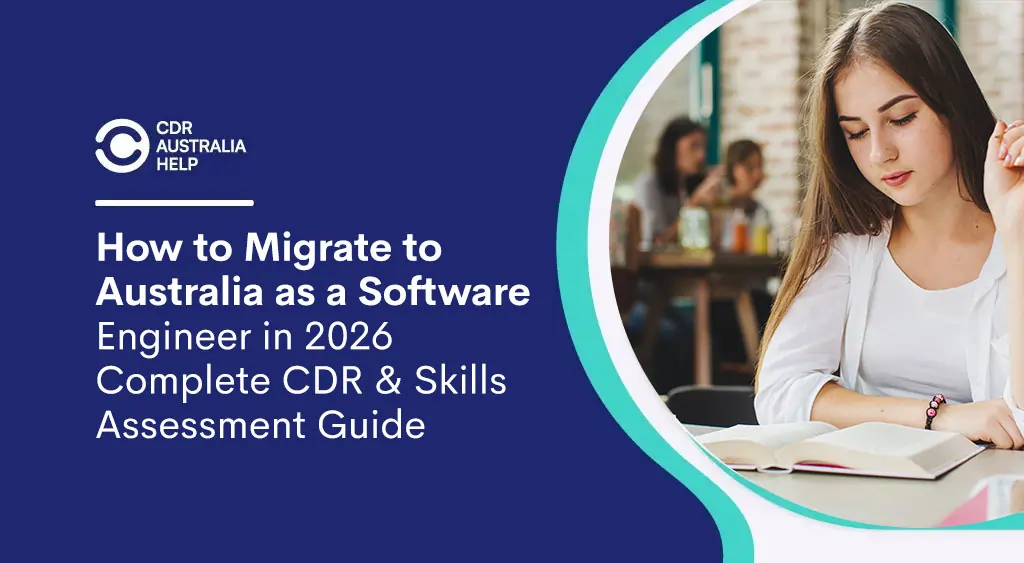The height and width of the screenshot is (563, 1024).
Task: Click the black chair behind the girl
Action: click(708, 405)
